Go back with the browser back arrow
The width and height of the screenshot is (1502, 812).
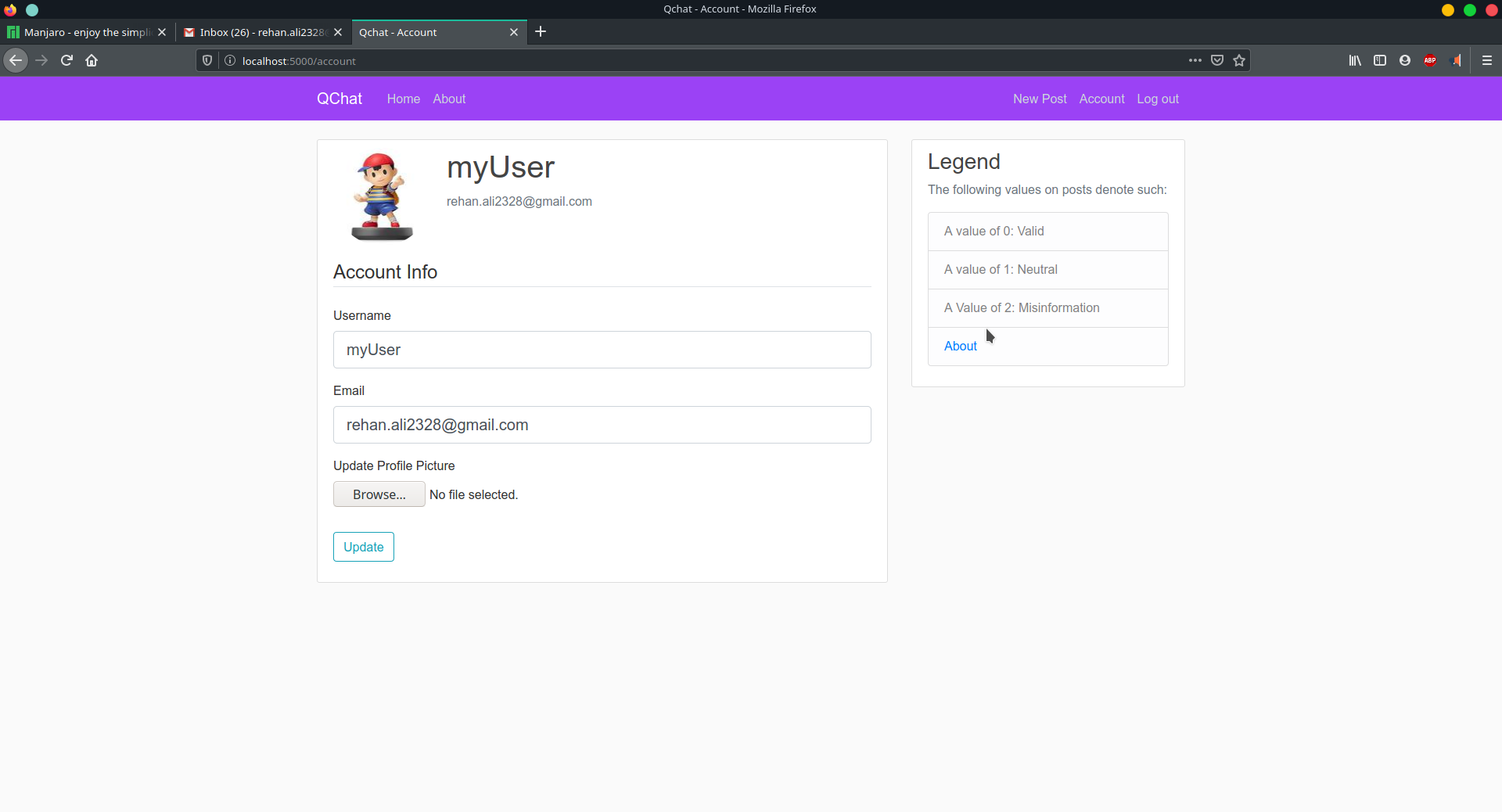16,60
